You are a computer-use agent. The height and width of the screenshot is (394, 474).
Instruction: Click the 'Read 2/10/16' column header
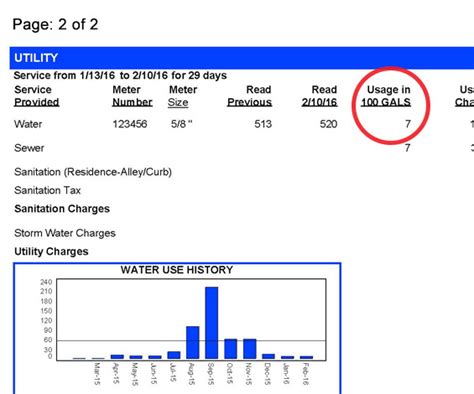[x=319, y=96]
